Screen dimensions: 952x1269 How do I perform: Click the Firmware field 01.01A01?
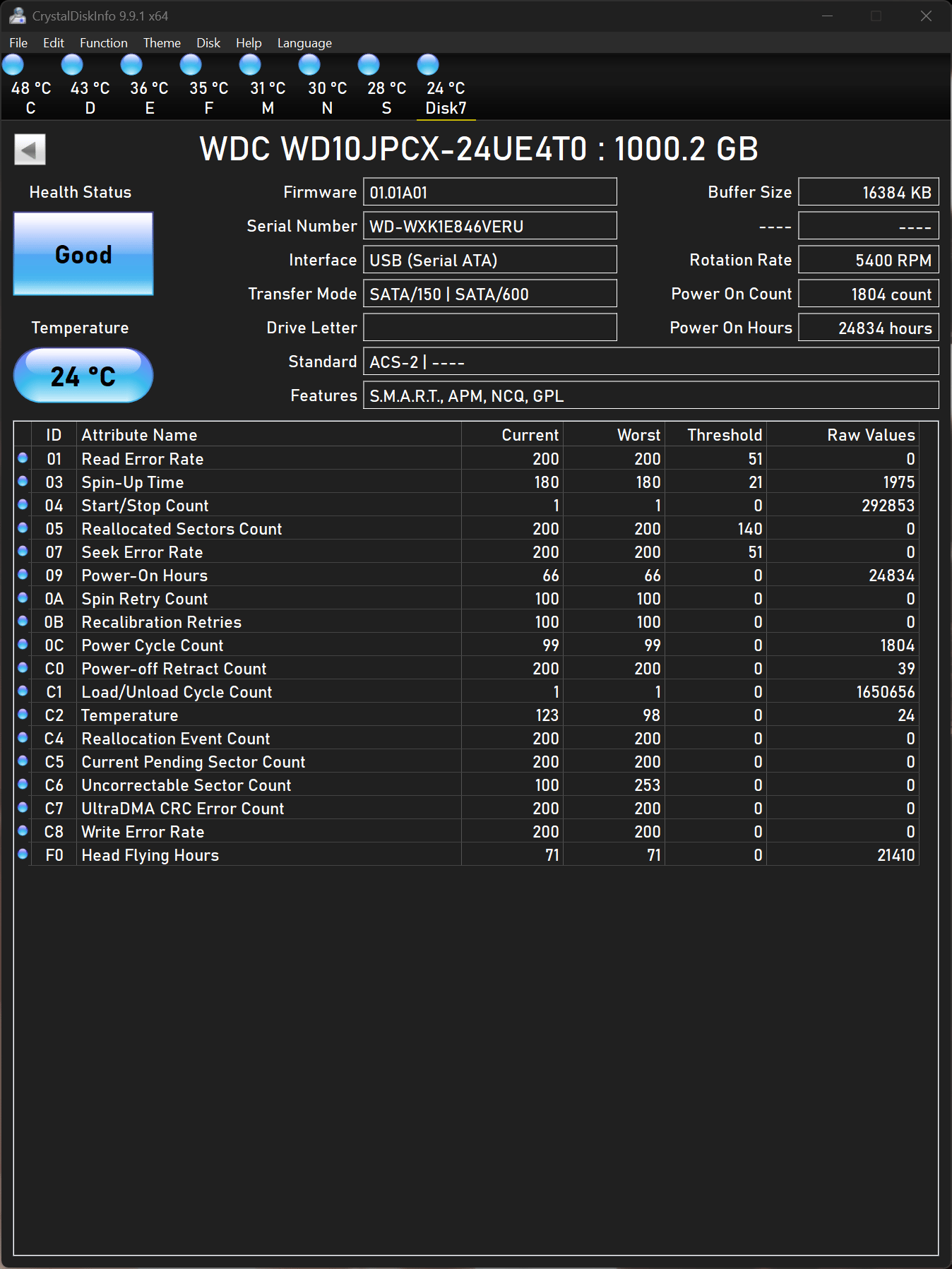click(489, 192)
